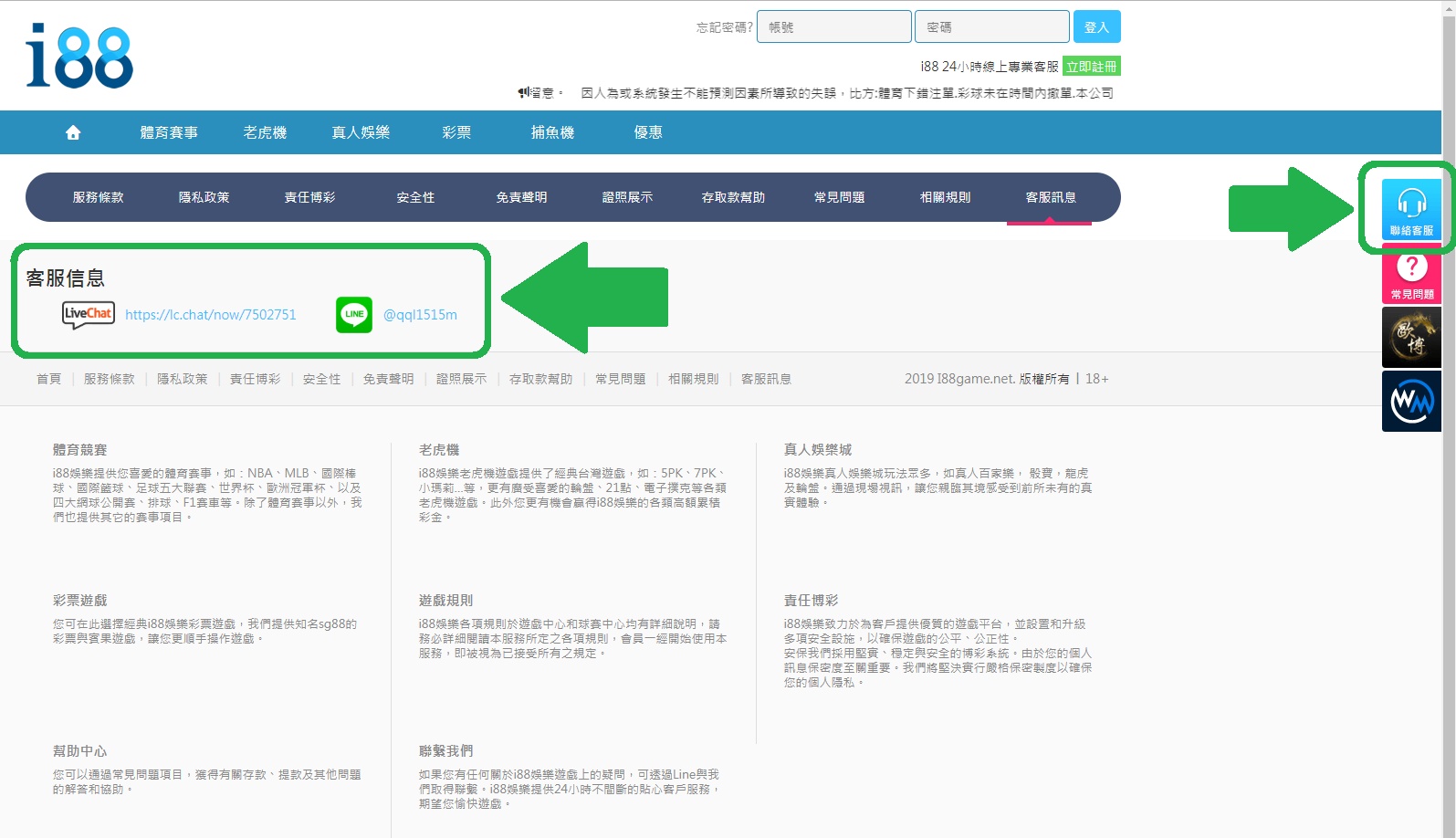Click the home icon in navigation bar
1456x838 pixels.
pyautogui.click(x=73, y=132)
